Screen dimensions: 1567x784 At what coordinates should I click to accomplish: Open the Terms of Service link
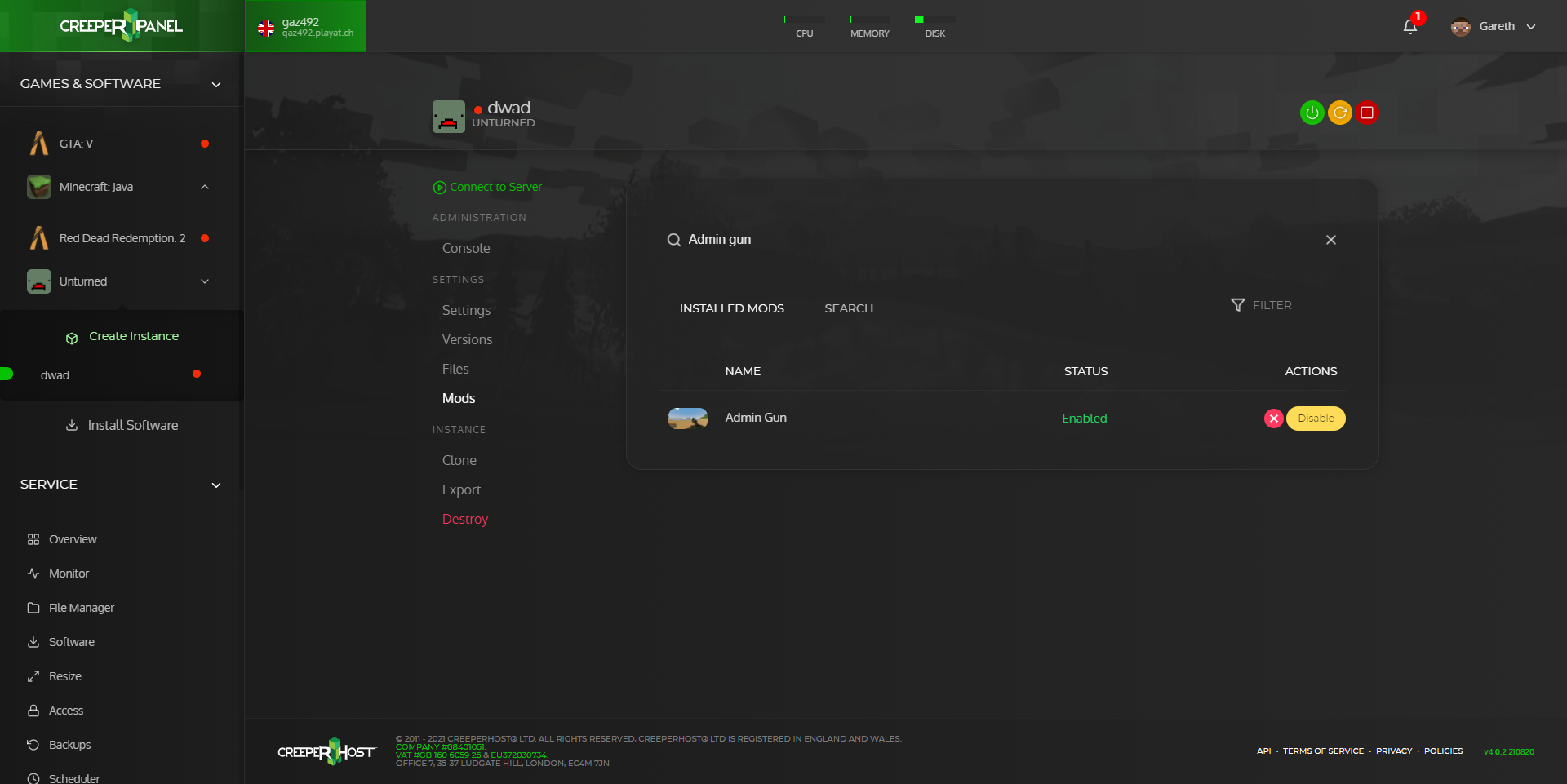(1323, 751)
